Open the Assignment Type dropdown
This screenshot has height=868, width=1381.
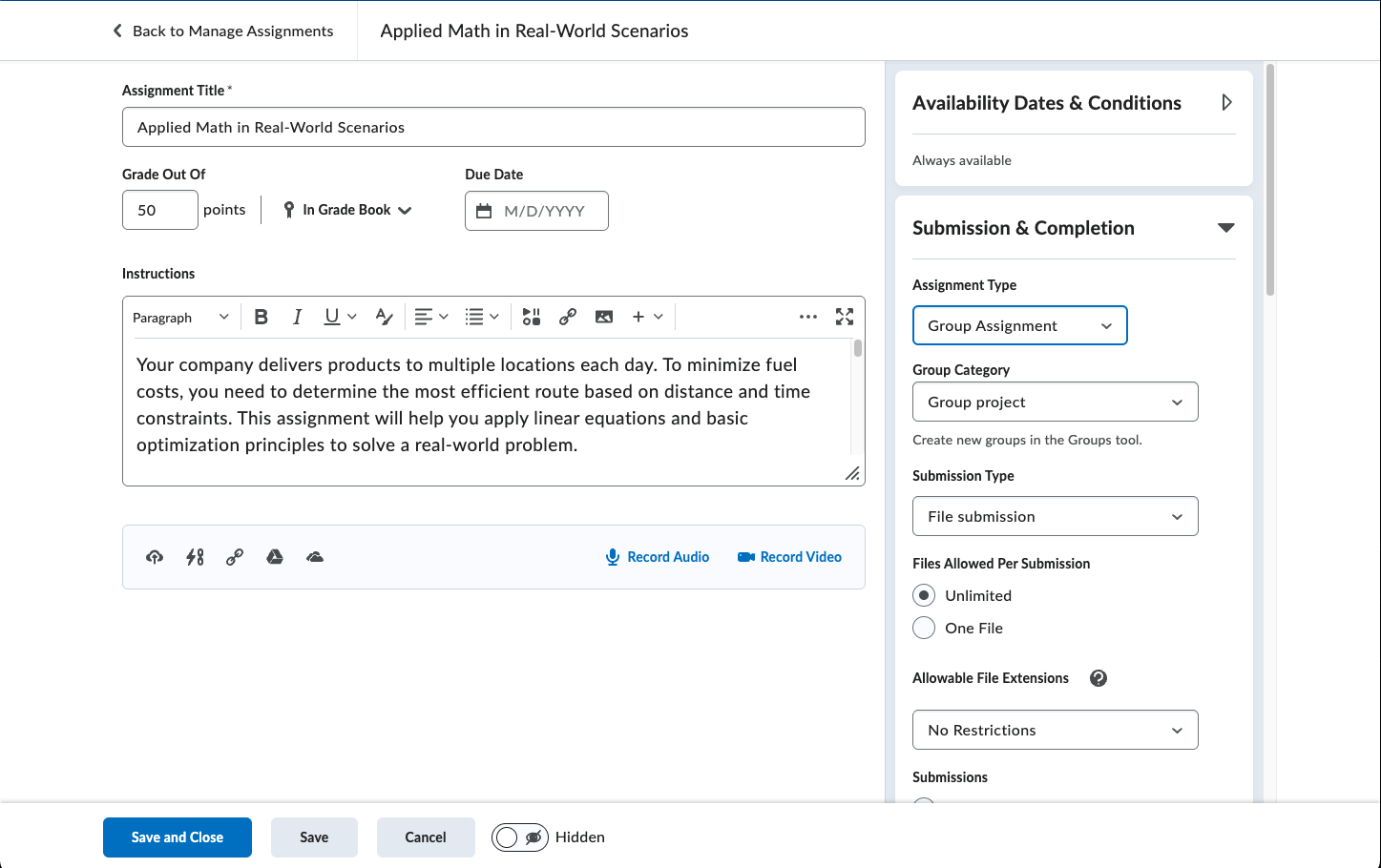pos(1019,325)
